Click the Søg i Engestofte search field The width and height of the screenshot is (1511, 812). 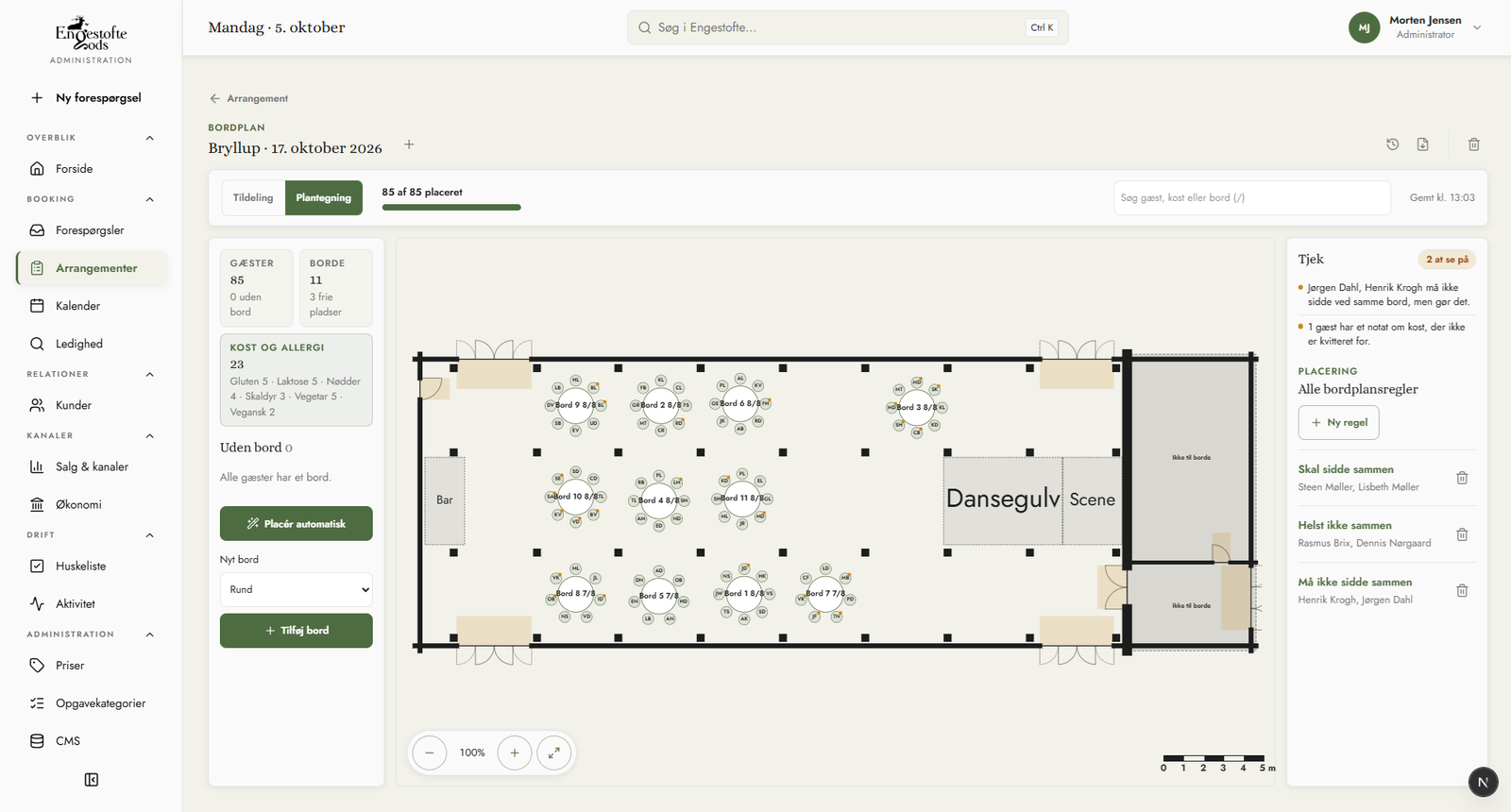click(x=848, y=27)
